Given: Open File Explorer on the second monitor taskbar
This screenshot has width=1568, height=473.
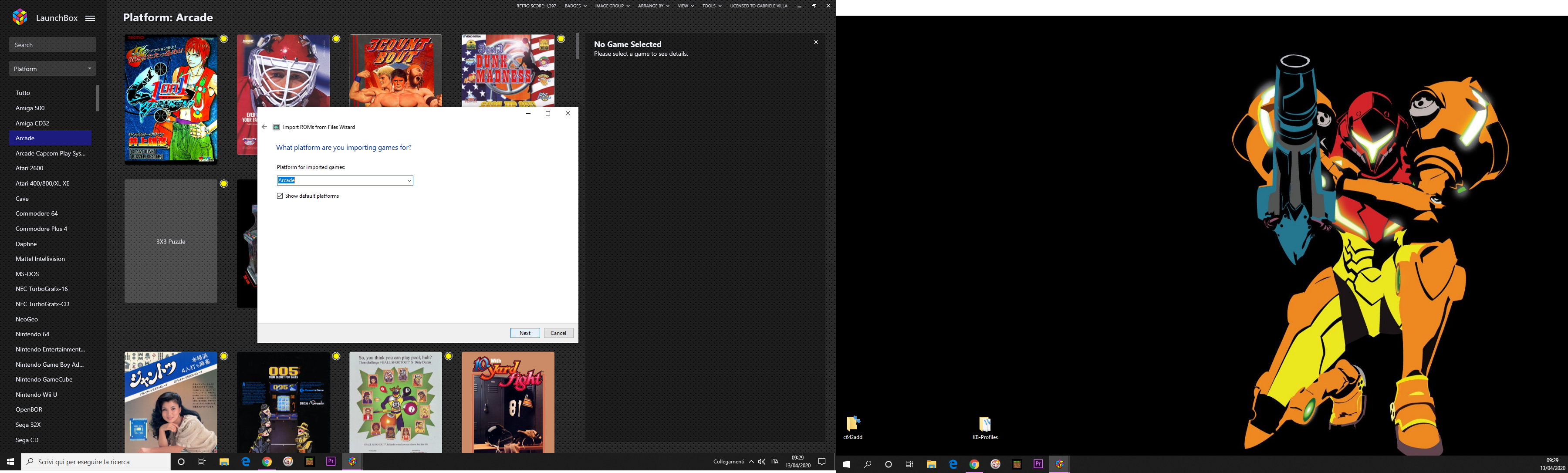Looking at the screenshot, I should [x=931, y=464].
